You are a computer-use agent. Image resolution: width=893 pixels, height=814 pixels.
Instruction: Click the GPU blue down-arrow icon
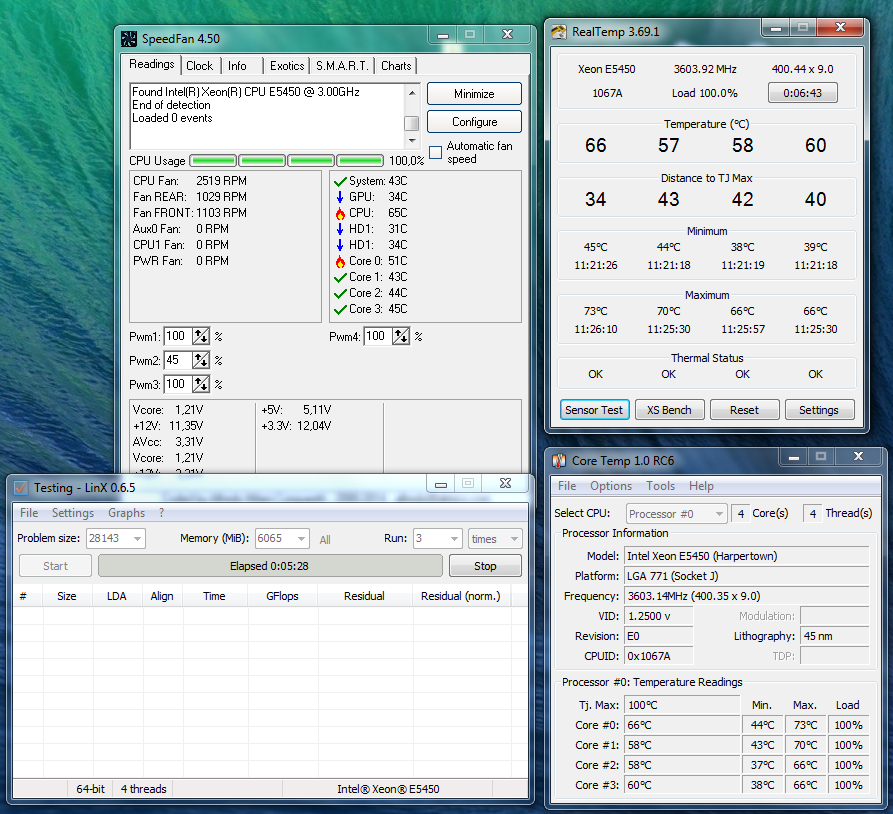pyautogui.click(x=340, y=197)
